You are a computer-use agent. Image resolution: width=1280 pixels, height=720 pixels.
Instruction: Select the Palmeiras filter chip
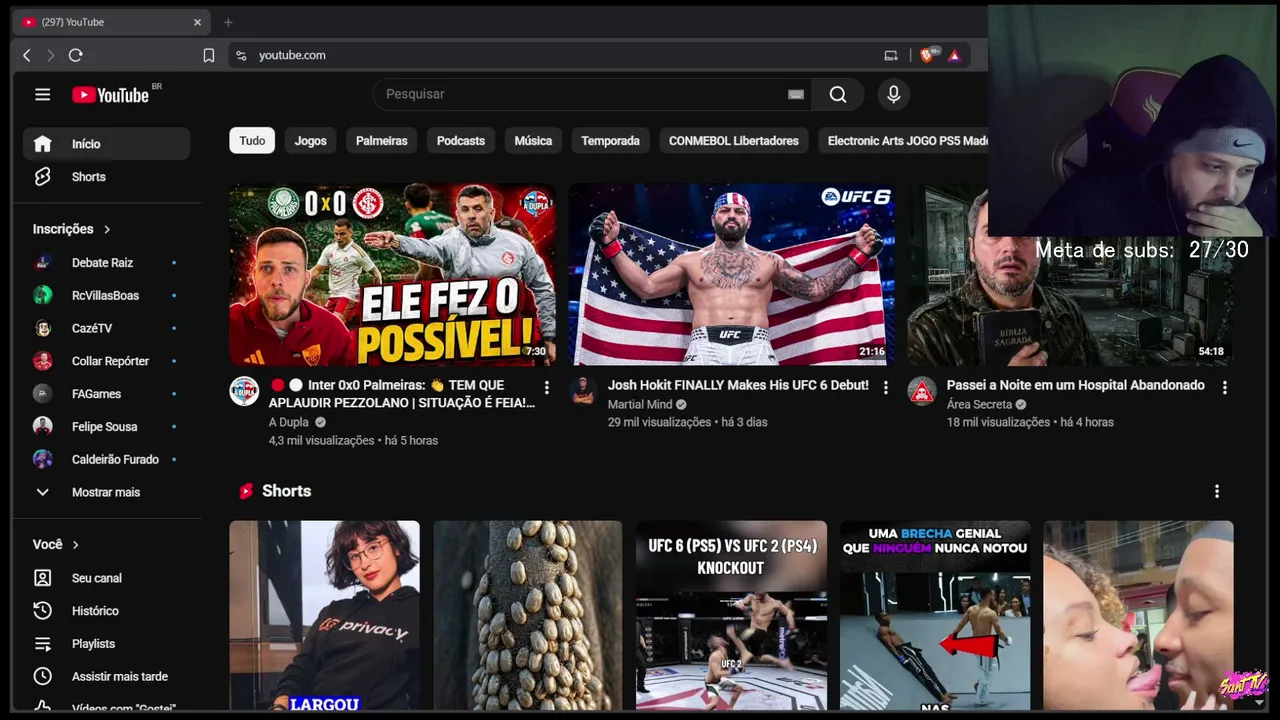[x=382, y=141]
